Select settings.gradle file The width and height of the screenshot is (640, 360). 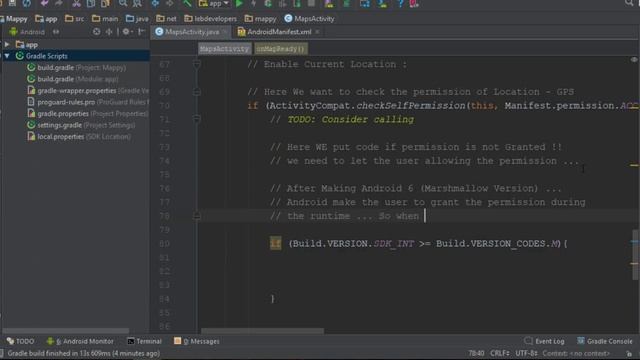point(81,125)
